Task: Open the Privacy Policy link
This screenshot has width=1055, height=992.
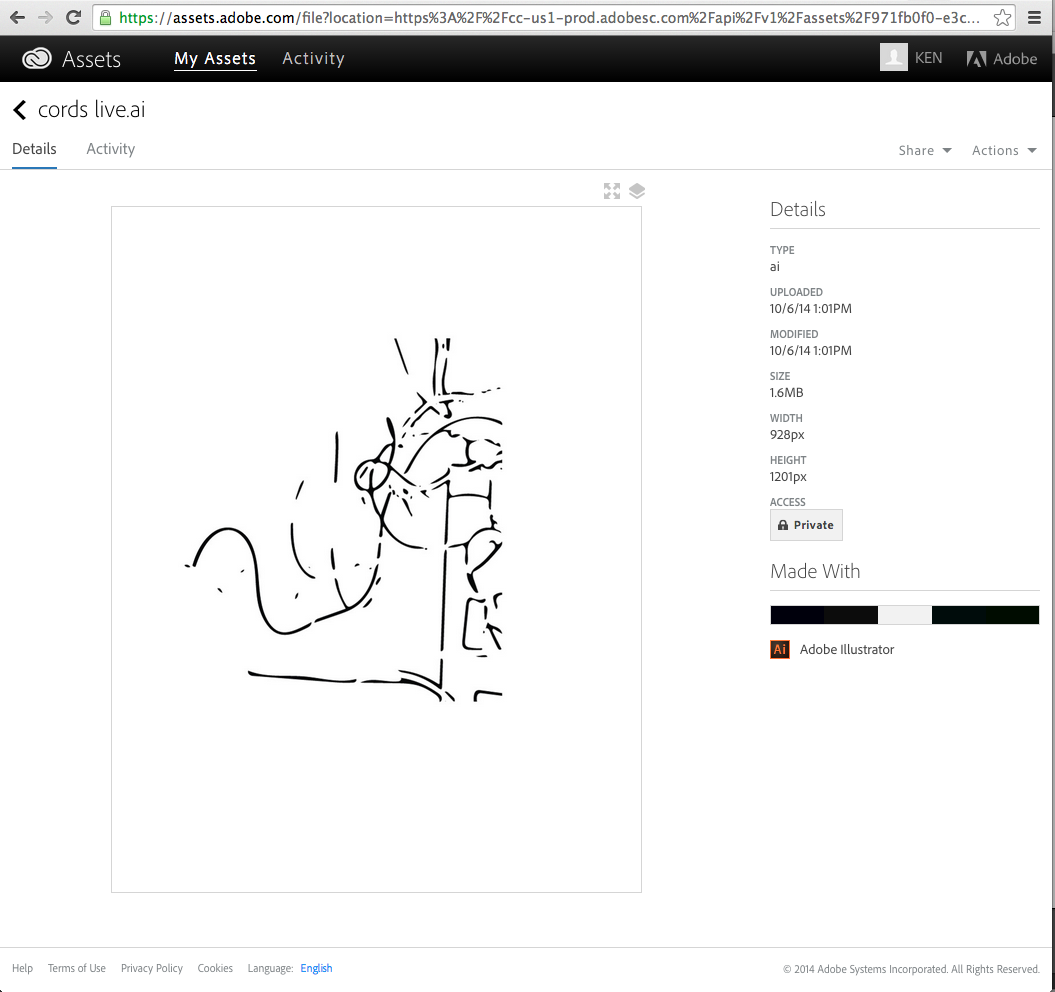Action: click(152, 968)
